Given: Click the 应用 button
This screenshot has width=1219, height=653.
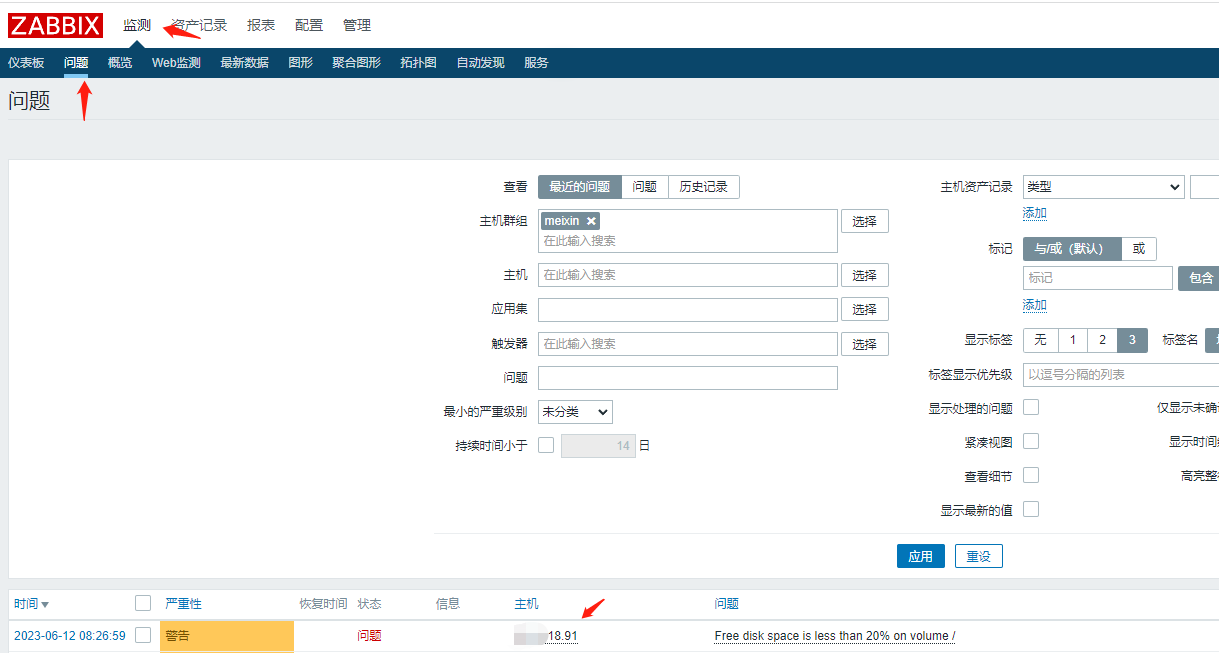Looking at the screenshot, I should click(x=920, y=556).
